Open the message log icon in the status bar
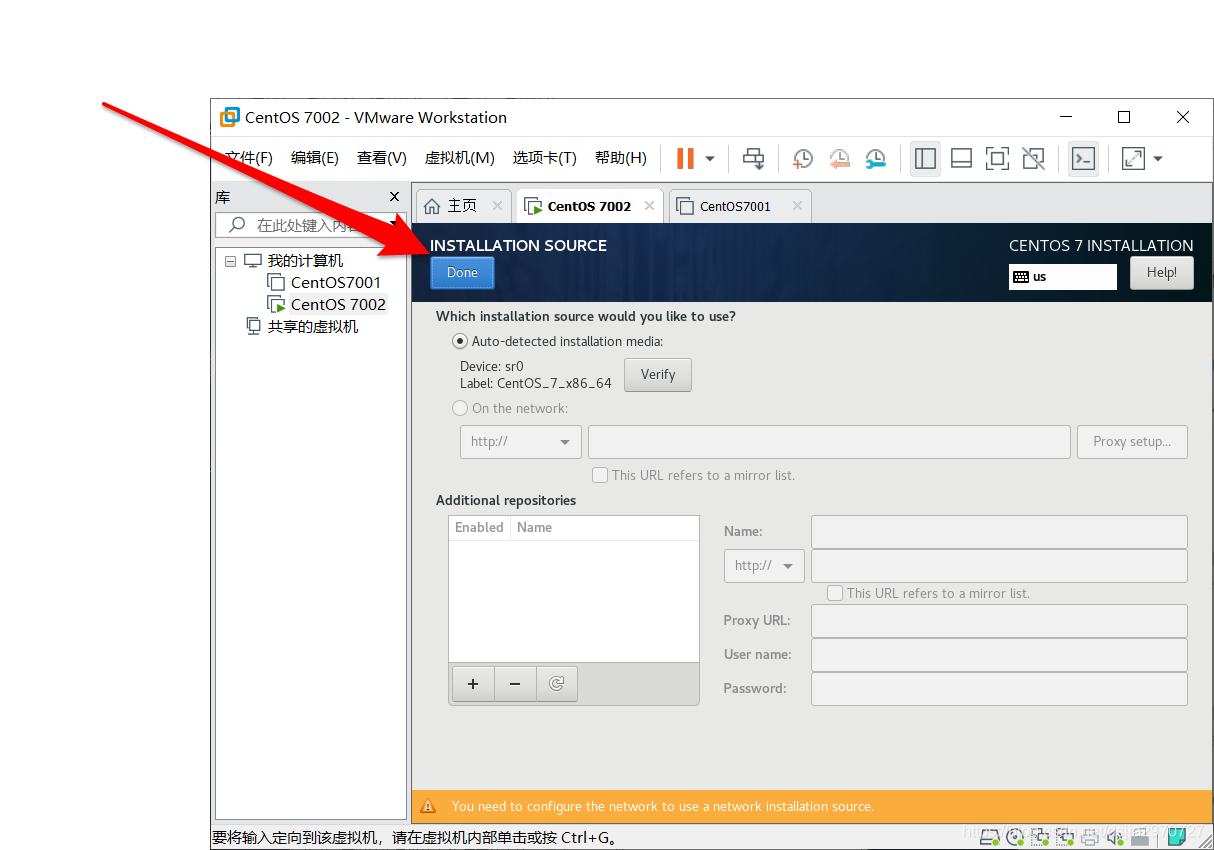 [x=1177, y=836]
